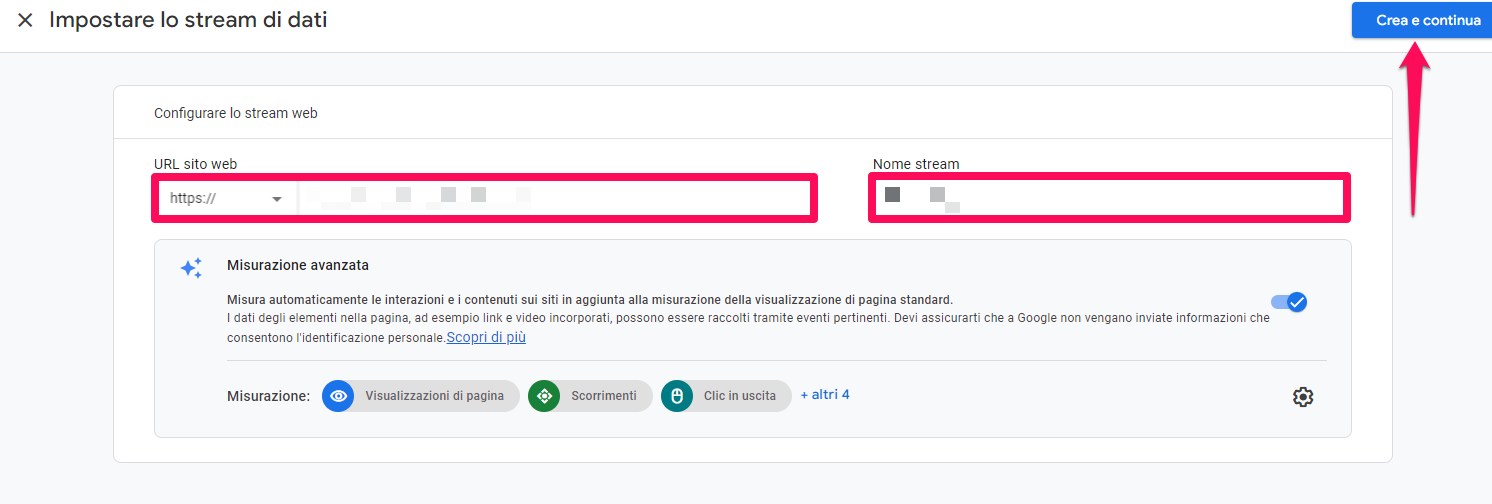Select the Visualizzazioni di pagina chip label
This screenshot has height=504, width=1492.
[x=435, y=396]
